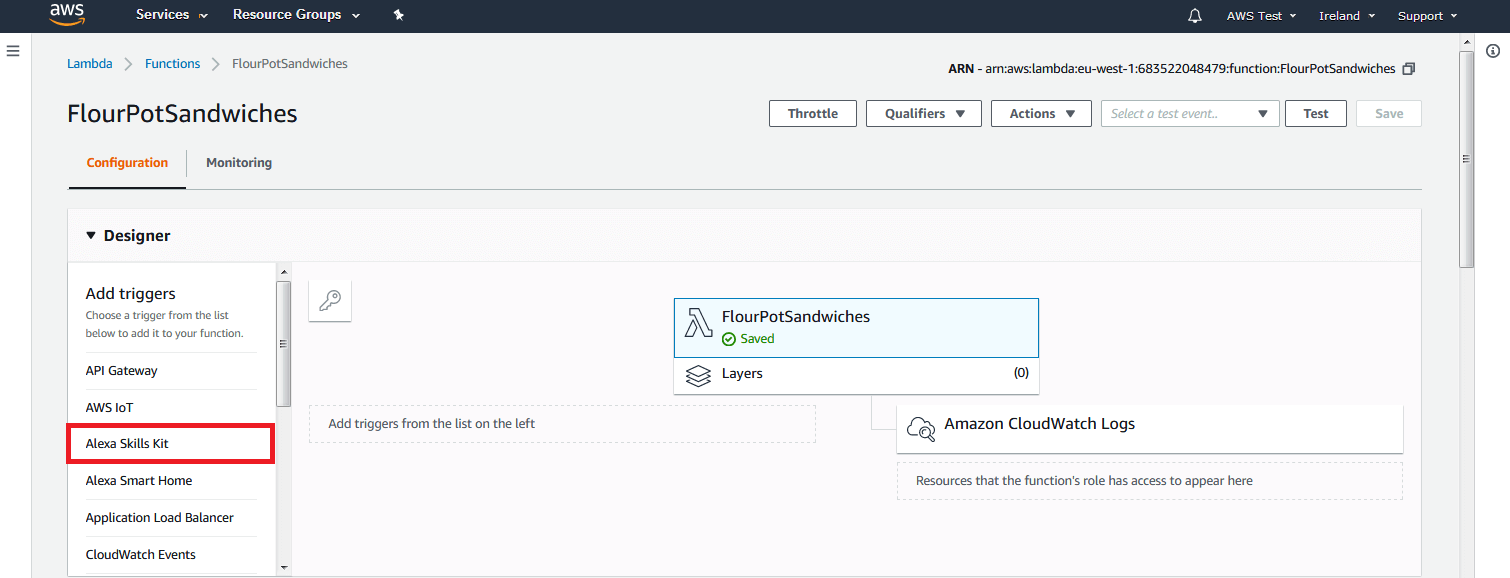
Task: Open the Qualifiers dropdown
Action: [x=924, y=114]
